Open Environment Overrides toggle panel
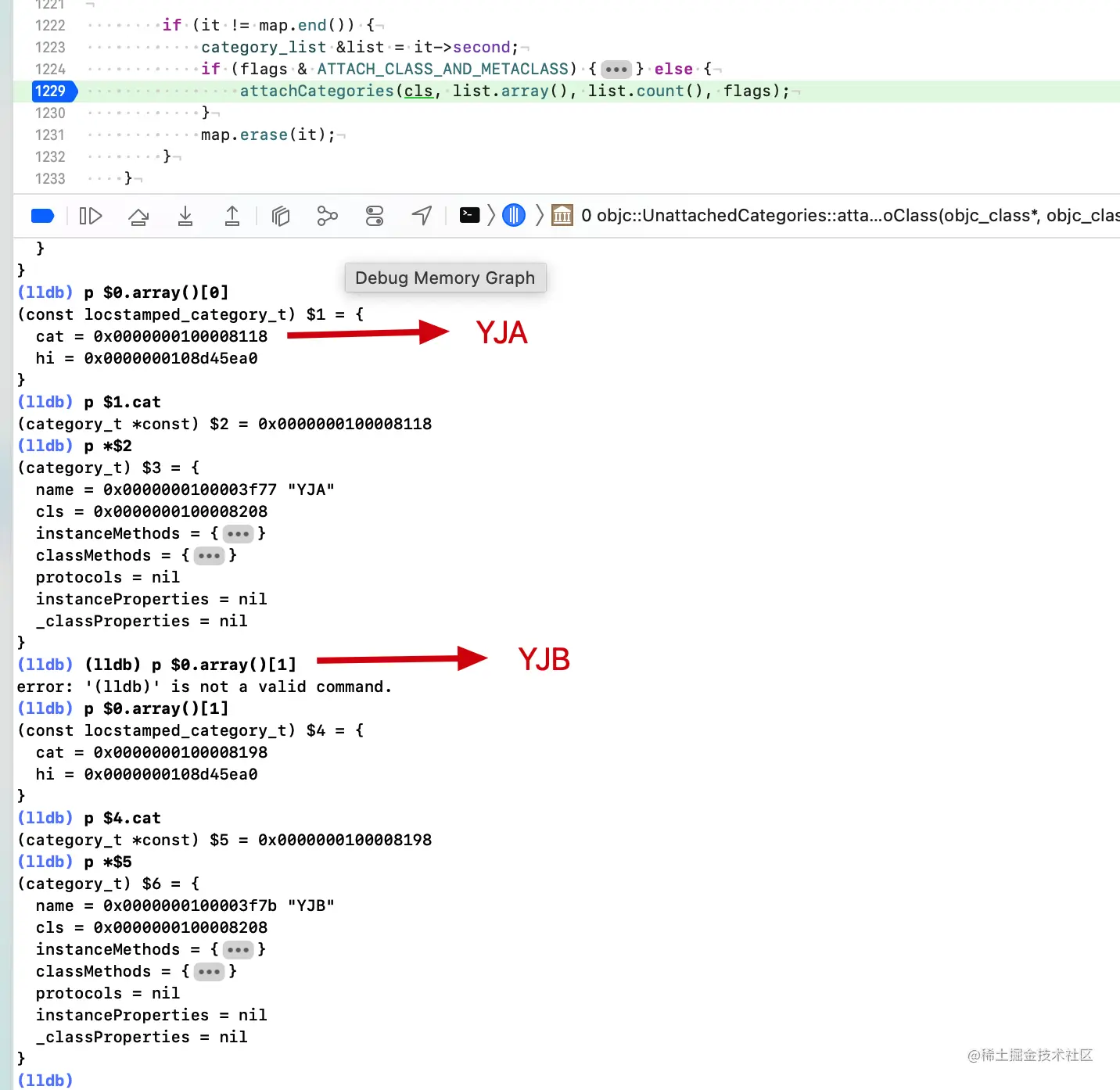This screenshot has height=1090, width=1120. tap(374, 216)
